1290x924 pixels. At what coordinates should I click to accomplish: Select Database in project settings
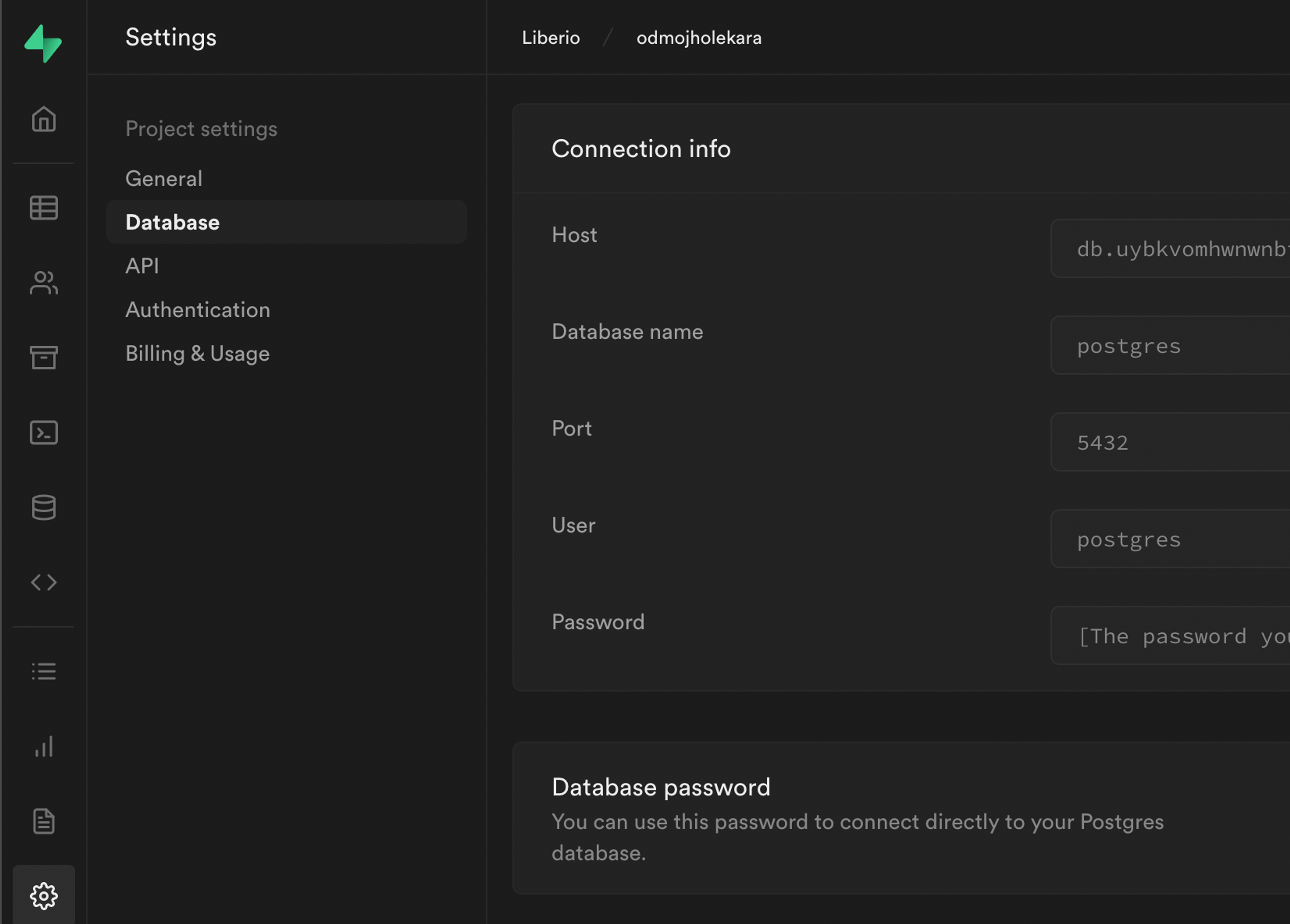pyautogui.click(x=287, y=222)
